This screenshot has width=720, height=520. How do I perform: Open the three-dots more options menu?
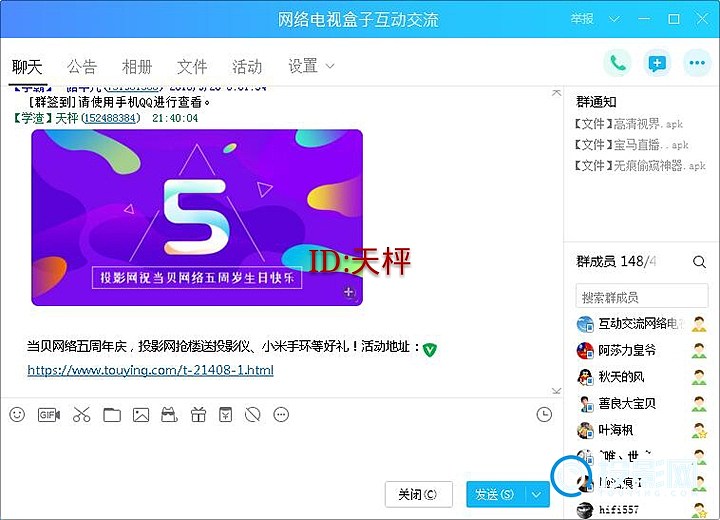tap(696, 63)
